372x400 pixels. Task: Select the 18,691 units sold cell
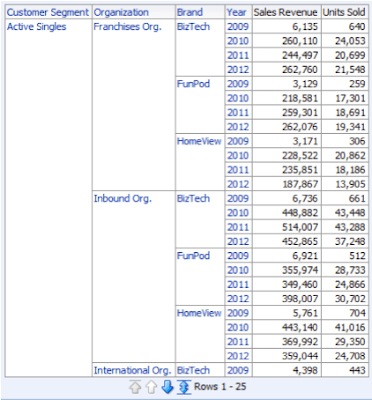[345, 113]
